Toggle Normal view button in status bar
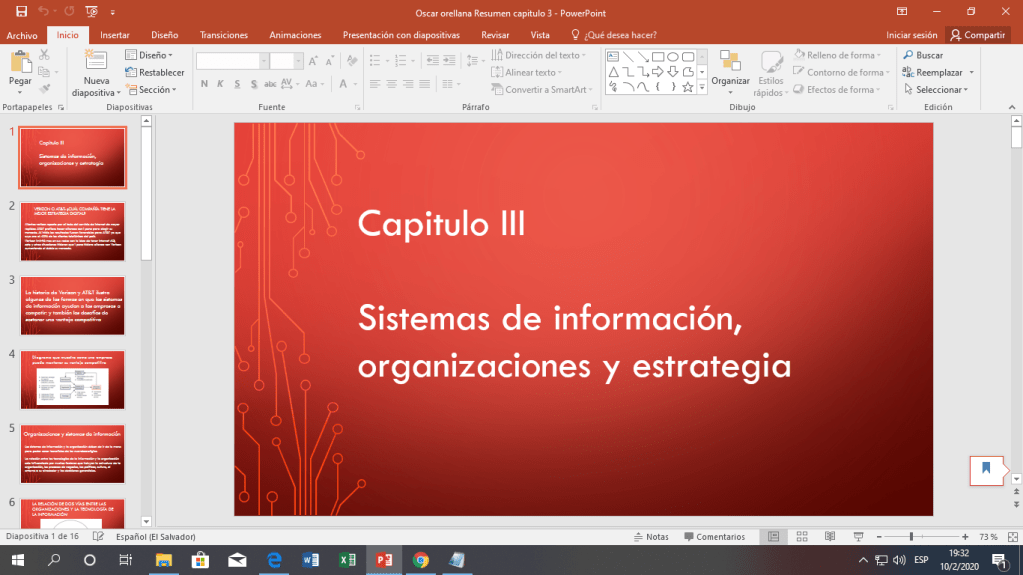1023x575 pixels. pyautogui.click(x=773, y=537)
